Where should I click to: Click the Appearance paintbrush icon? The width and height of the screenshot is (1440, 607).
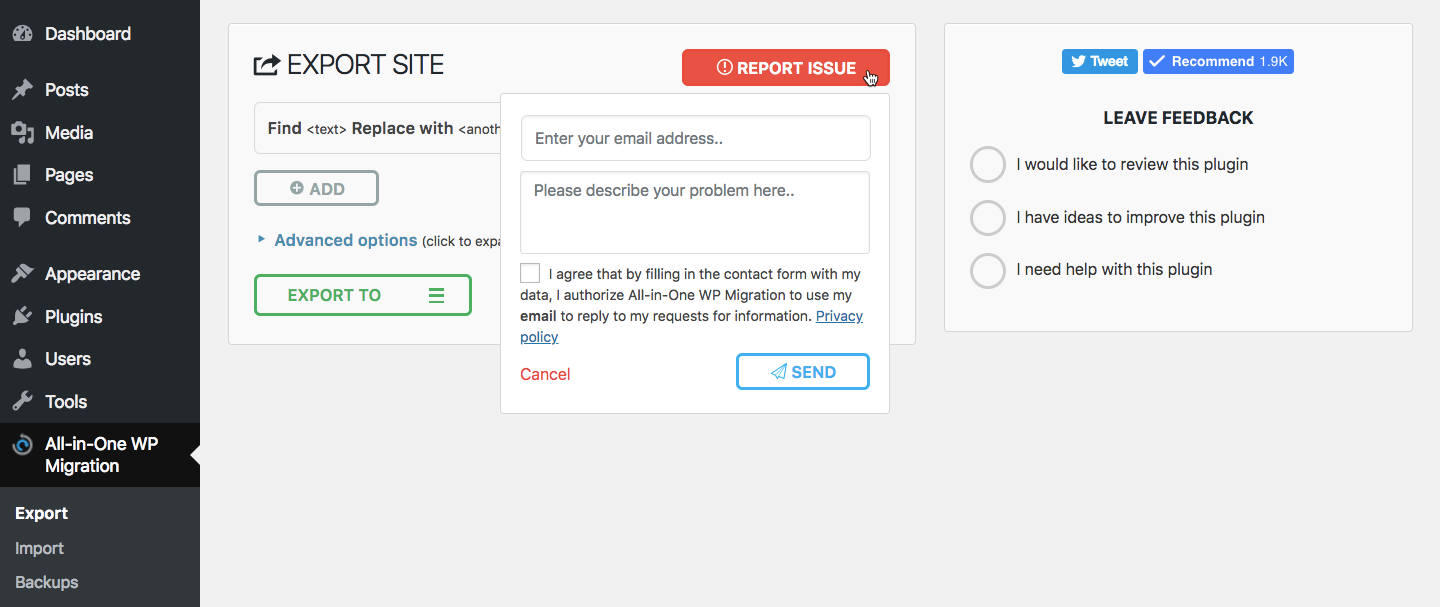point(22,274)
